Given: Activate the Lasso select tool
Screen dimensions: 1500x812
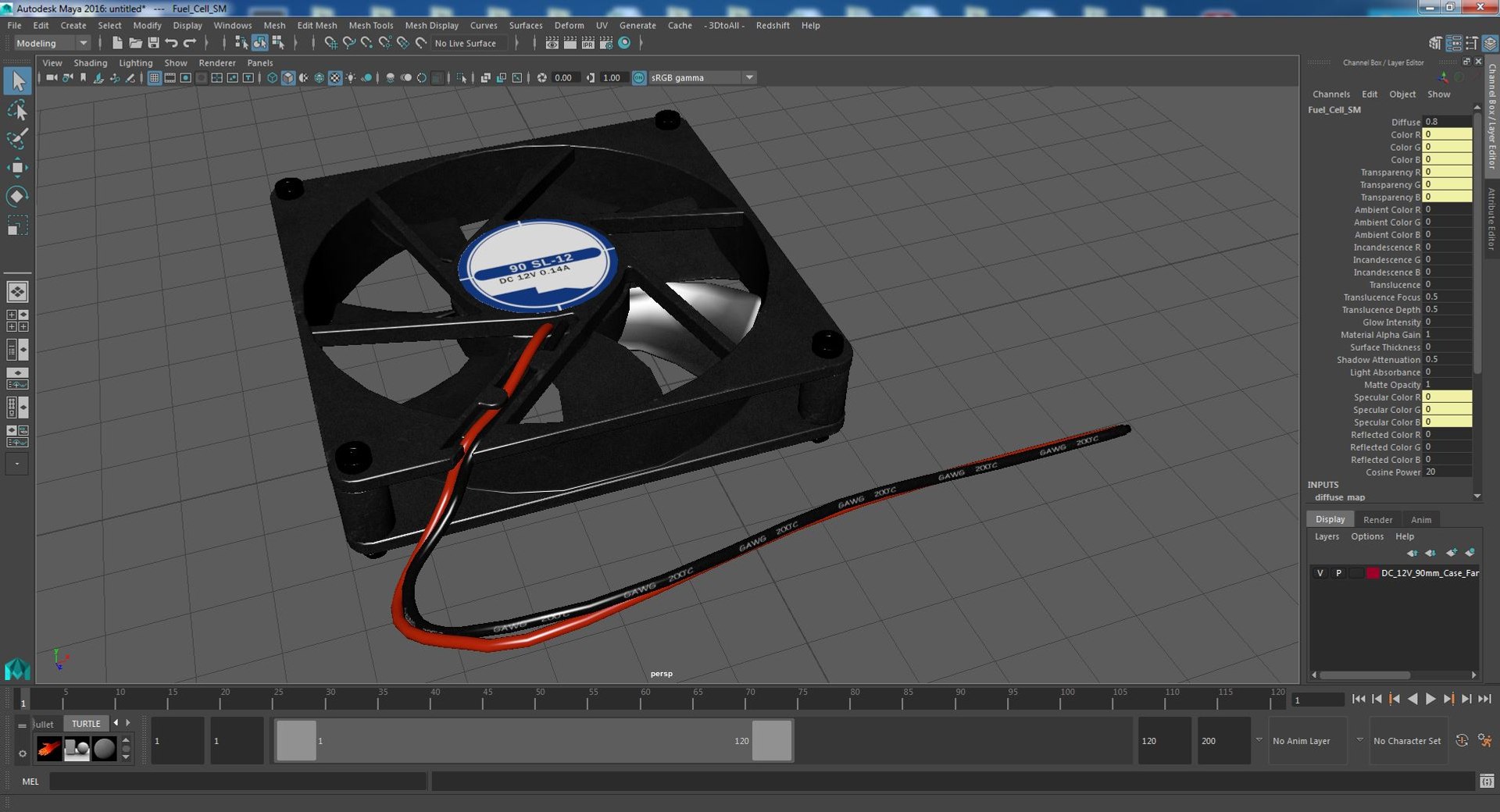Looking at the screenshot, I should [x=17, y=110].
